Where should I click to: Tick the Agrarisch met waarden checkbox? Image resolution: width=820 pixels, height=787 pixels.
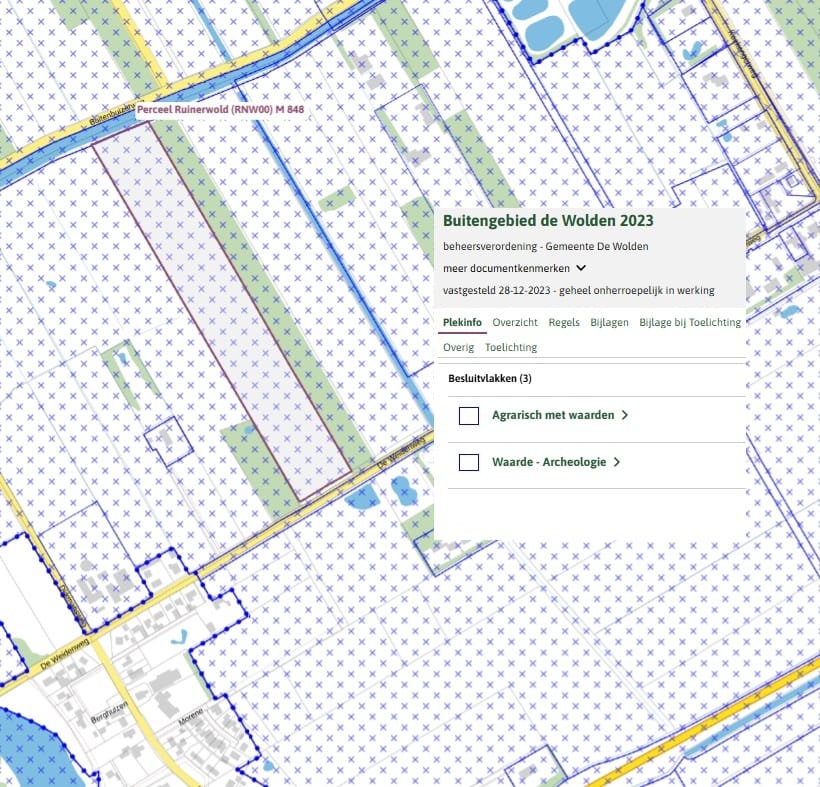click(x=469, y=416)
